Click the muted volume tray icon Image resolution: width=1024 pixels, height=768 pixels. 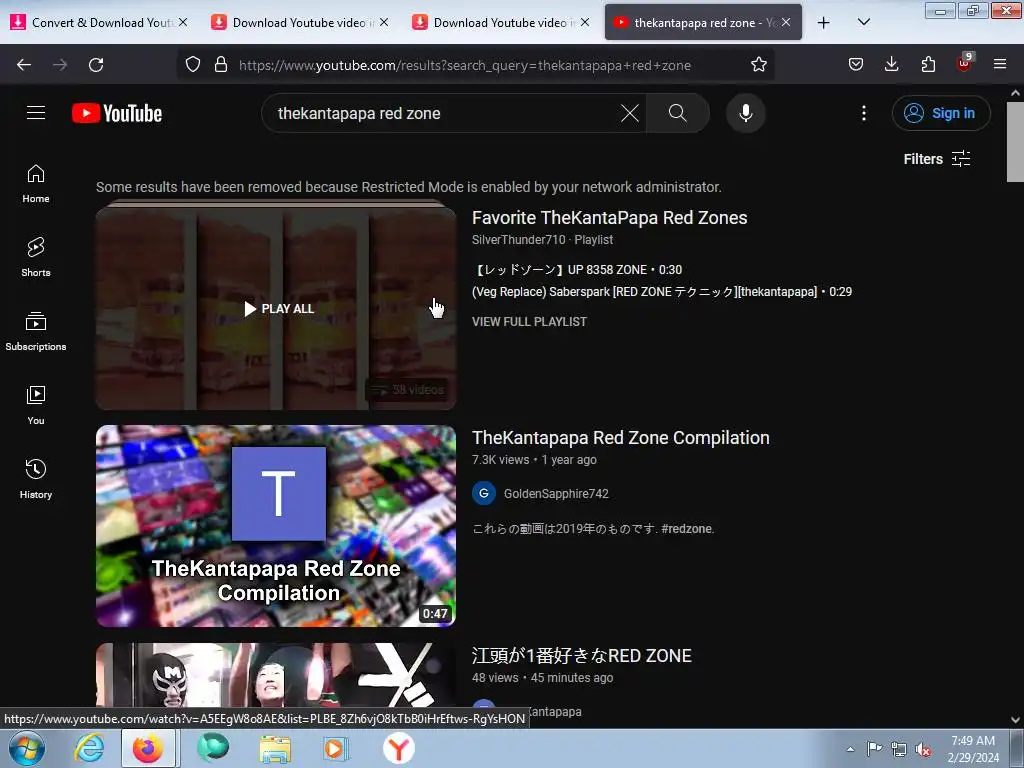[923, 749]
